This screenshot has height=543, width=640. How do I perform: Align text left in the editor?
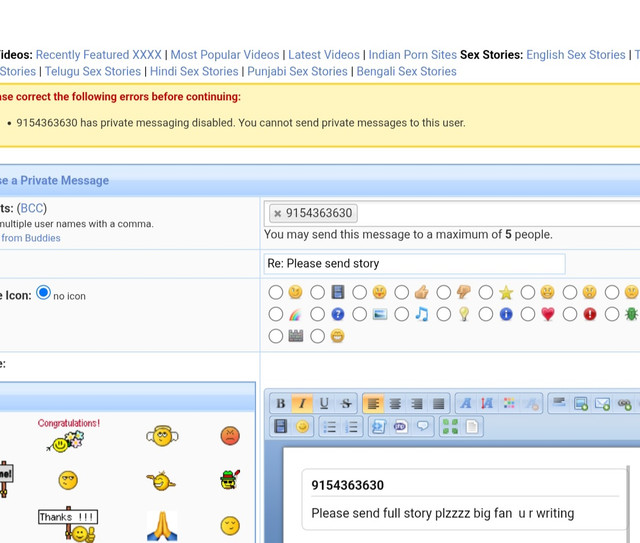373,404
